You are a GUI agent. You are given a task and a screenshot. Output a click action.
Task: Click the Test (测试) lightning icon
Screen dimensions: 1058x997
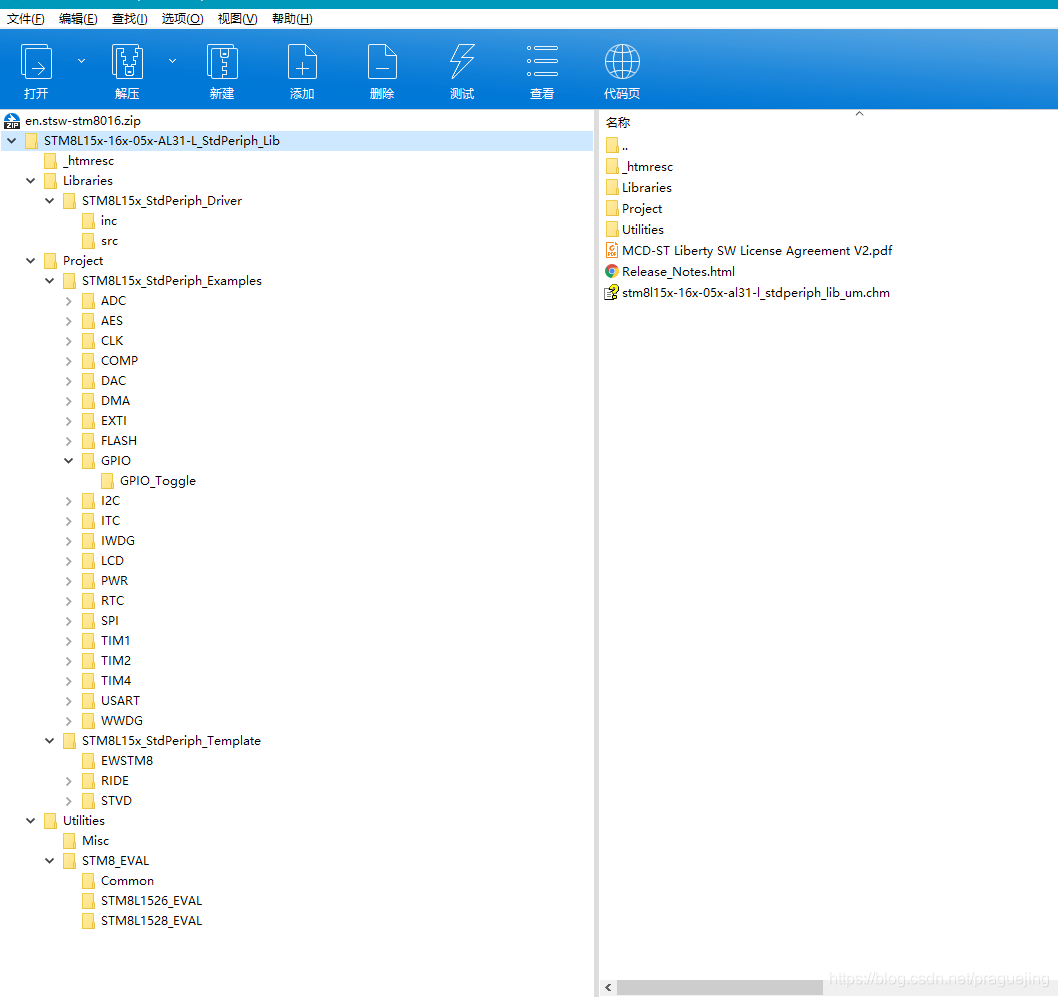coord(462,62)
